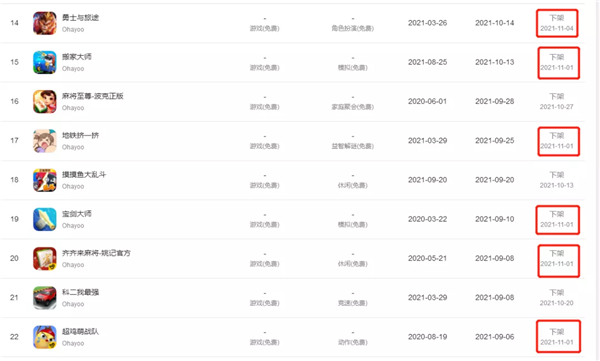Open the 勇士与旅途 app icon
This screenshot has width=600, height=361.
[x=45, y=23]
